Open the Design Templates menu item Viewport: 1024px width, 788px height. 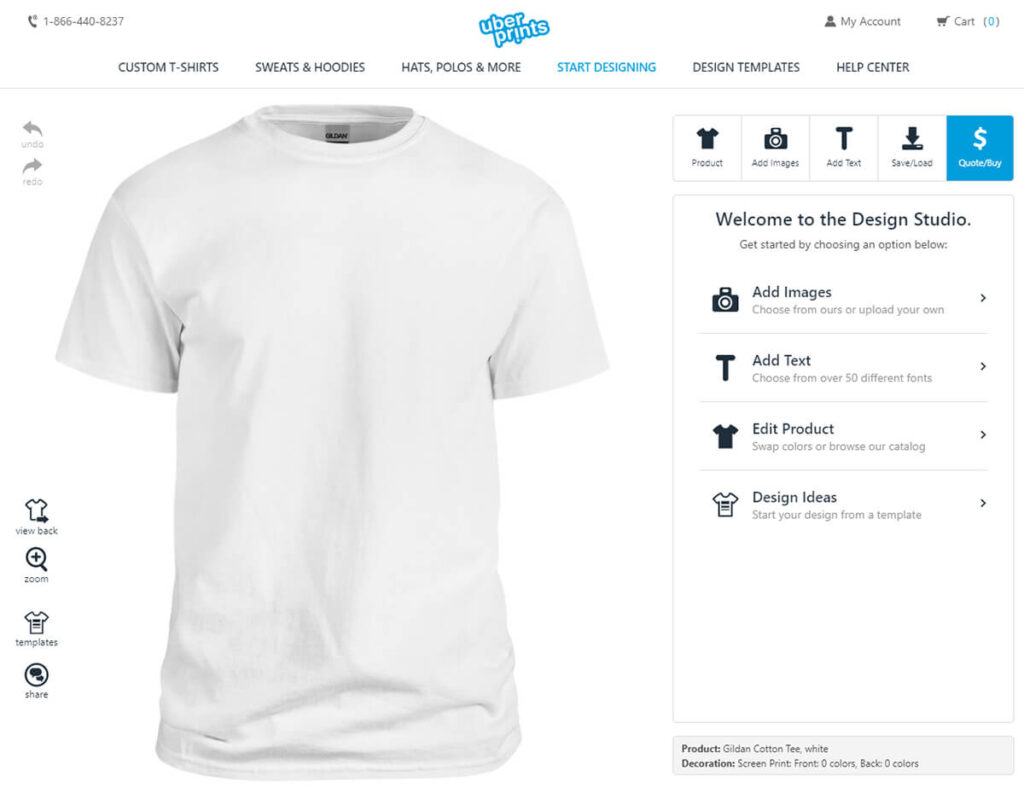tap(746, 67)
